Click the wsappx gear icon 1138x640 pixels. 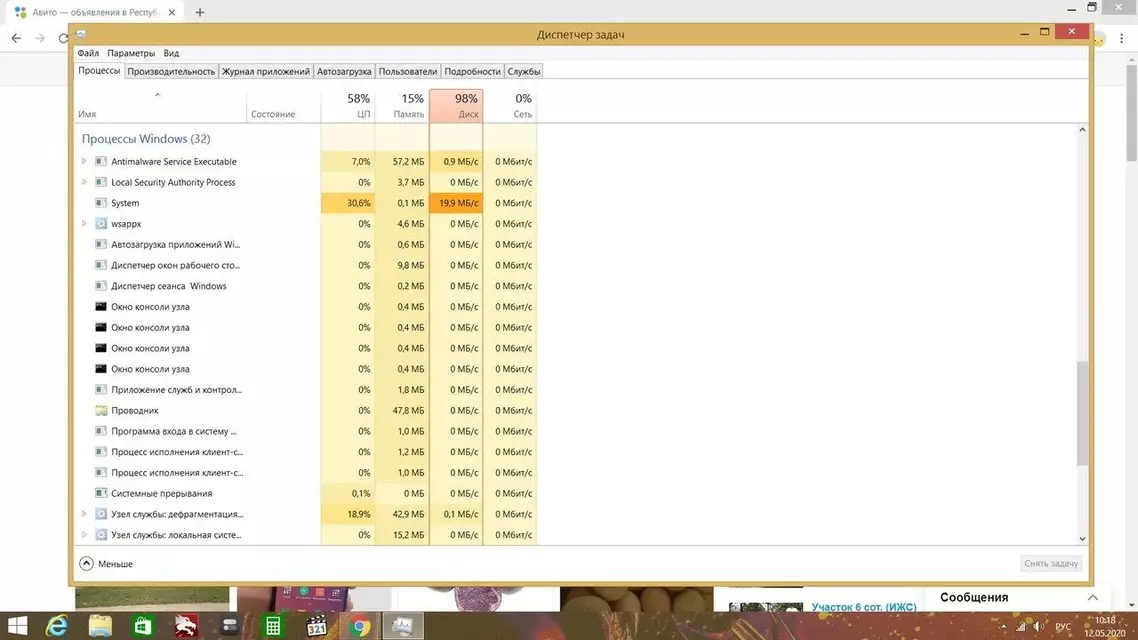click(101, 223)
